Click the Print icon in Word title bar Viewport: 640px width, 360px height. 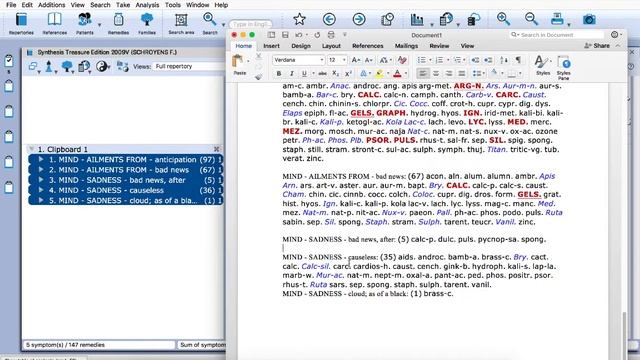click(x=331, y=35)
